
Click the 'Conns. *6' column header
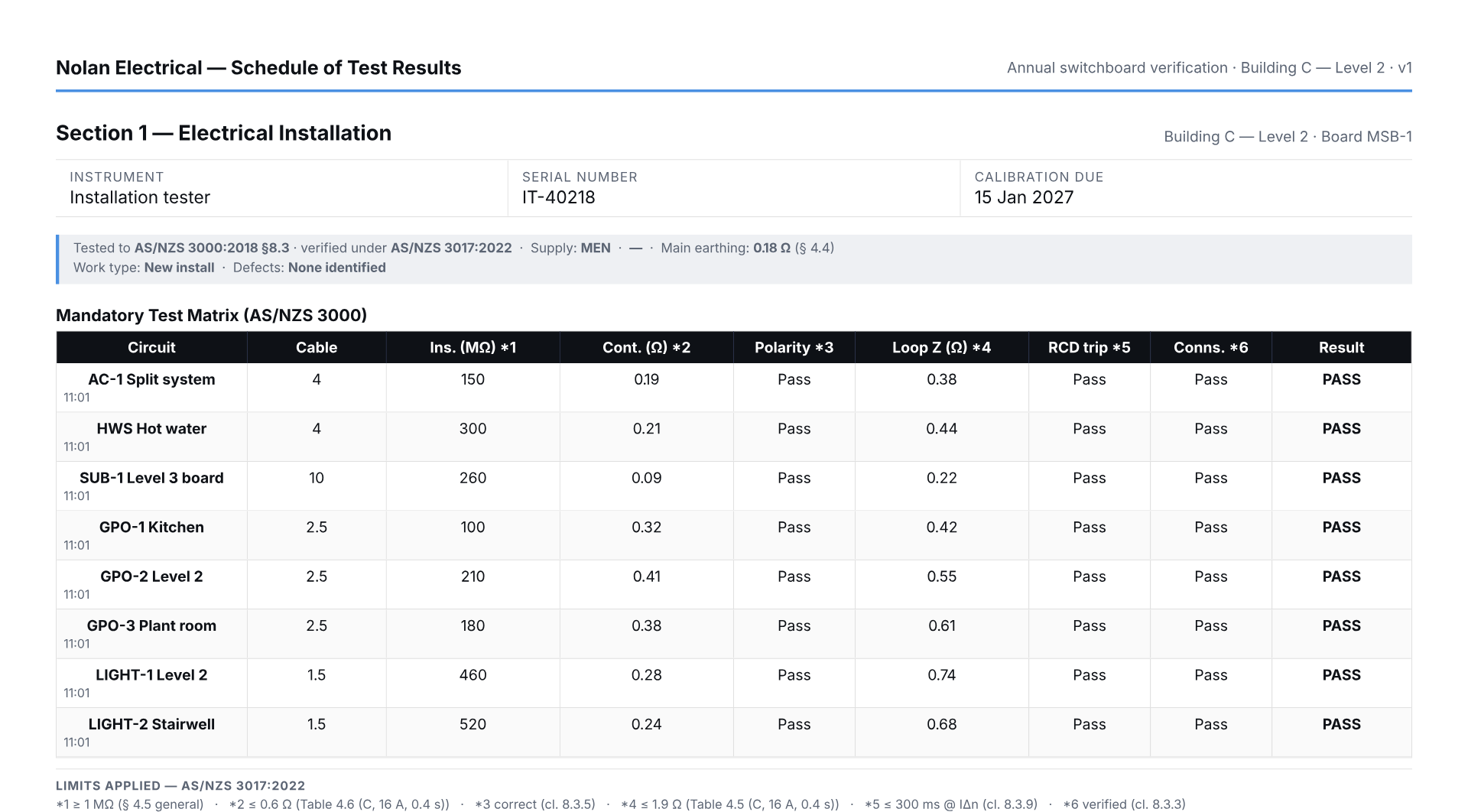coord(1210,347)
